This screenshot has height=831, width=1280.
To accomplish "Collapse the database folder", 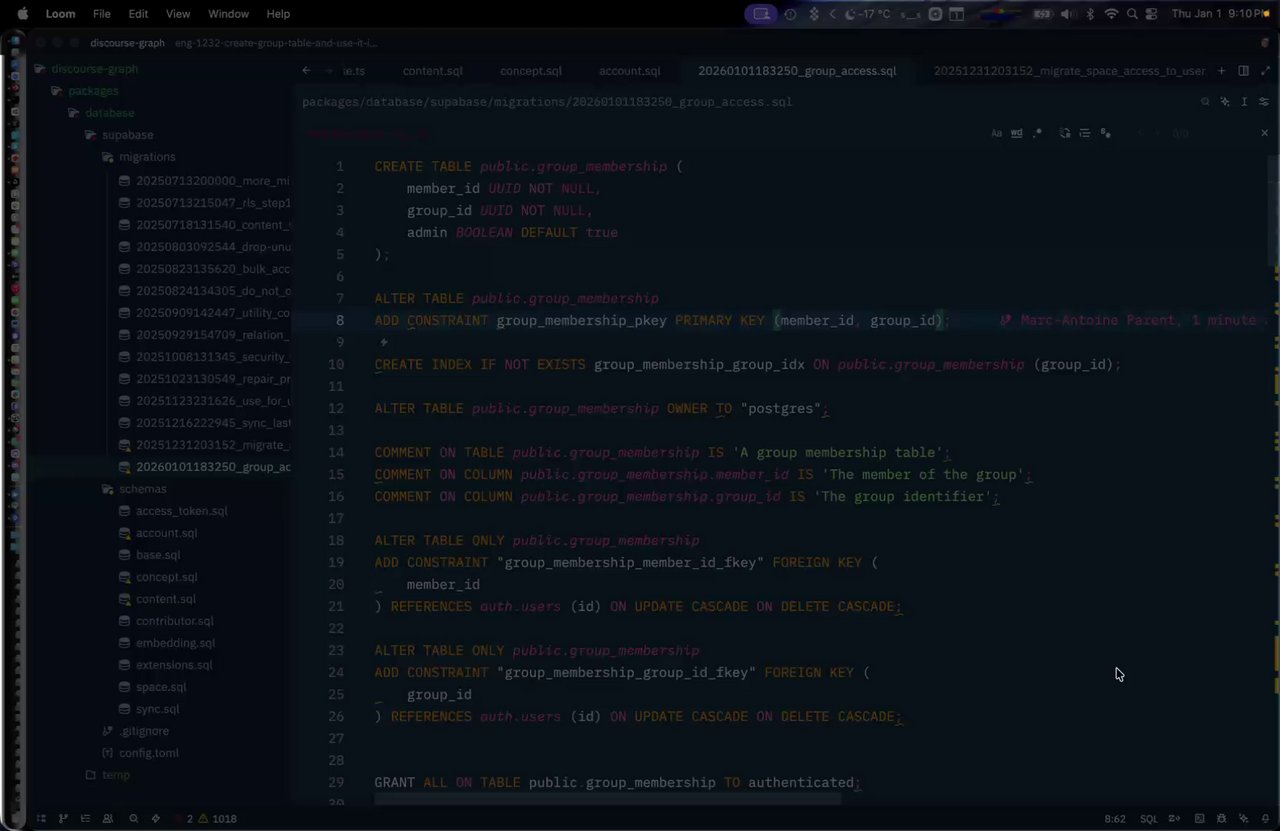I will point(109,113).
